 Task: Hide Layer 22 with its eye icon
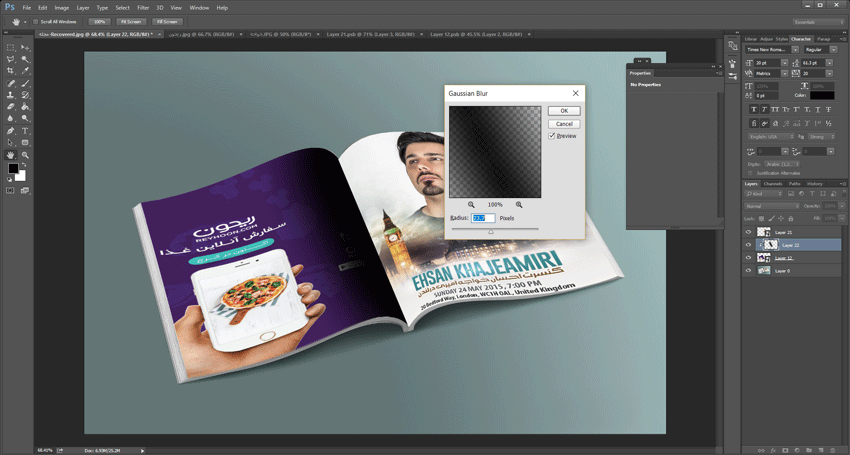(x=749, y=245)
